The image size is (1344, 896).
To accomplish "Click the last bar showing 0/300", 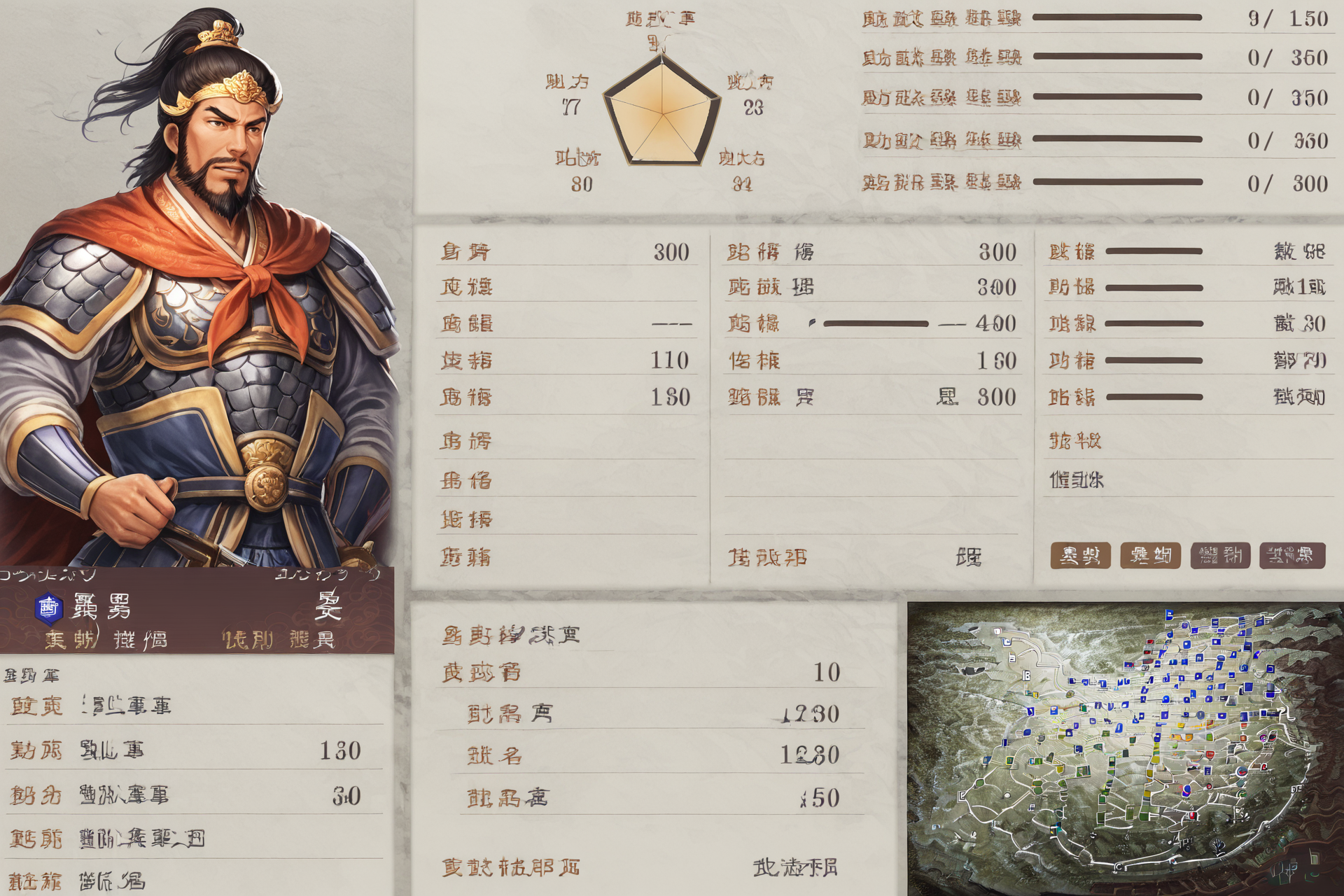I will 1118,182.
